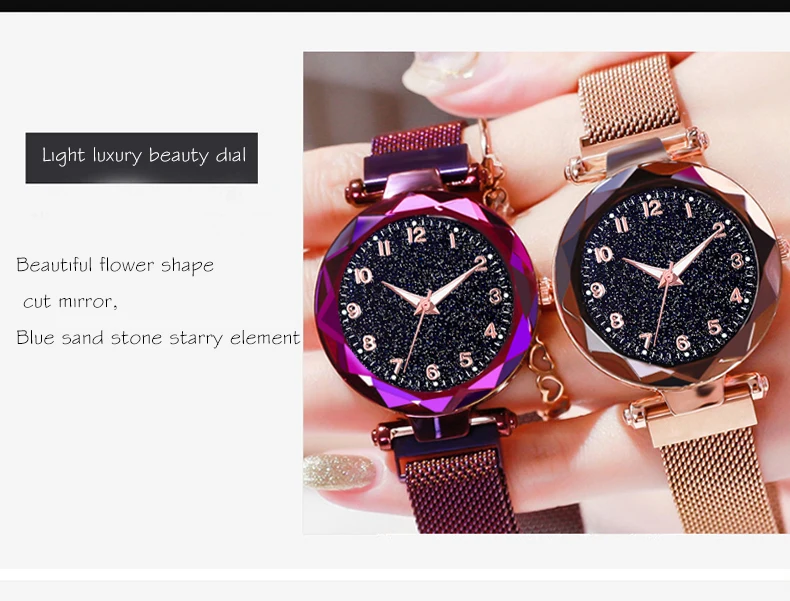The height and width of the screenshot is (601, 790).
Task: Click the number 12 on the rose gold watch
Action: pos(652,208)
